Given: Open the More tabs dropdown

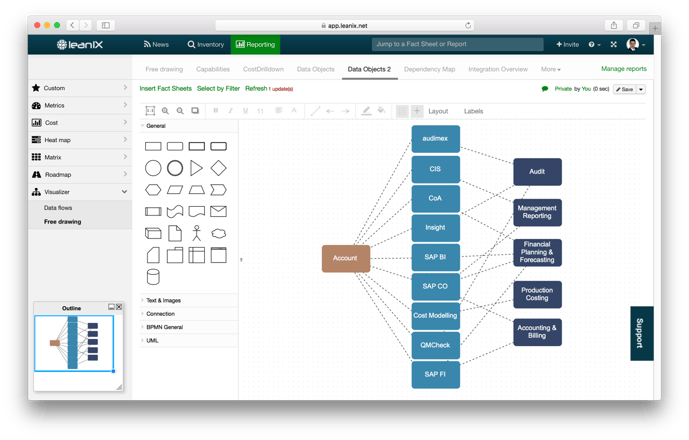Looking at the screenshot, I should click(x=550, y=69).
